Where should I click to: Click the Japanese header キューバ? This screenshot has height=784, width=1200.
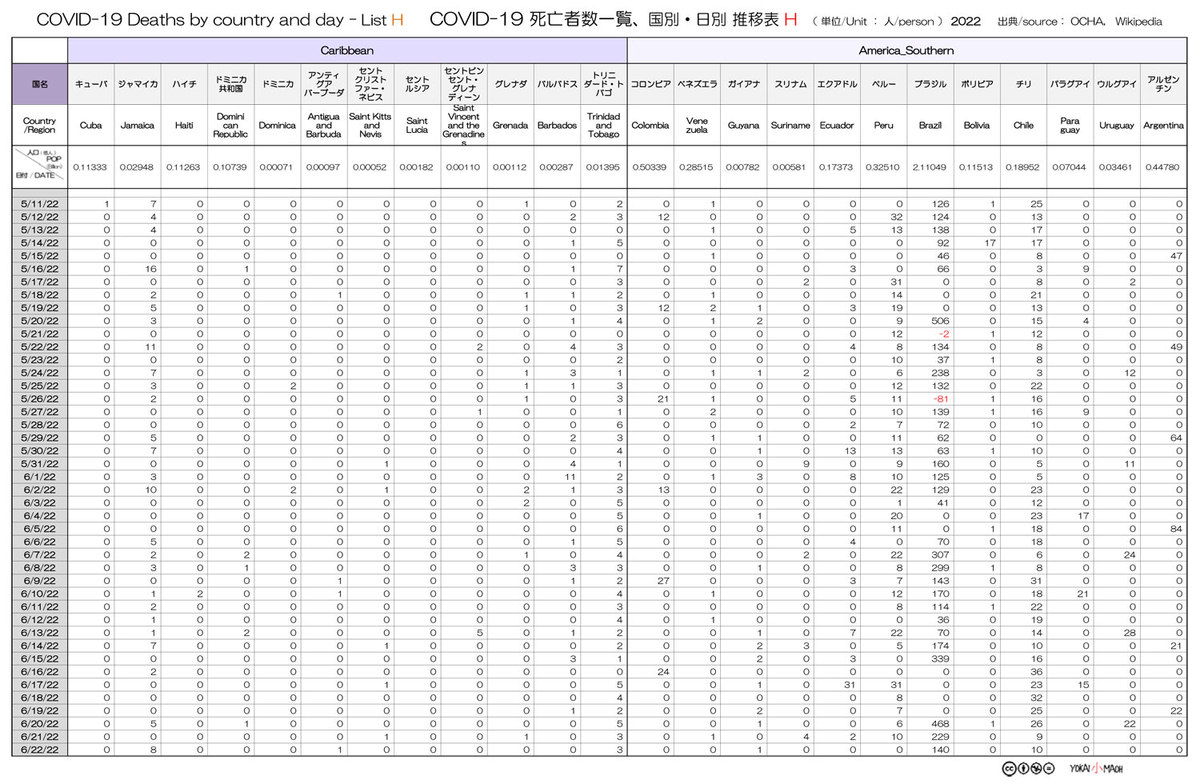tap(91, 84)
